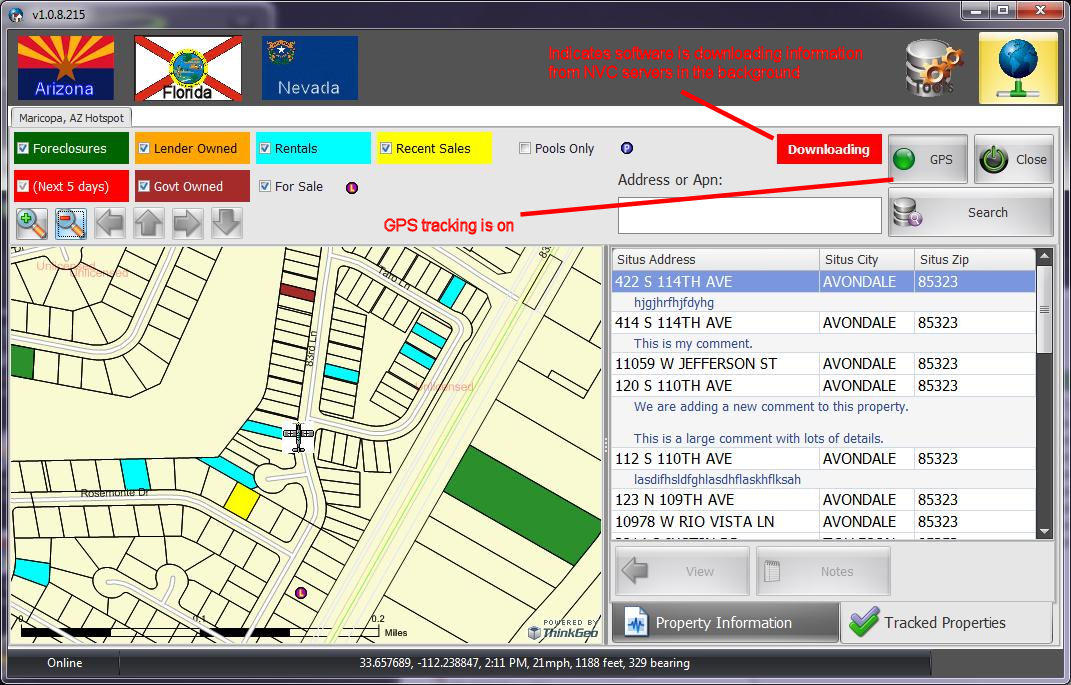1071x685 pixels.
Task: Sort by Situs Zip column header
Action: 975,260
